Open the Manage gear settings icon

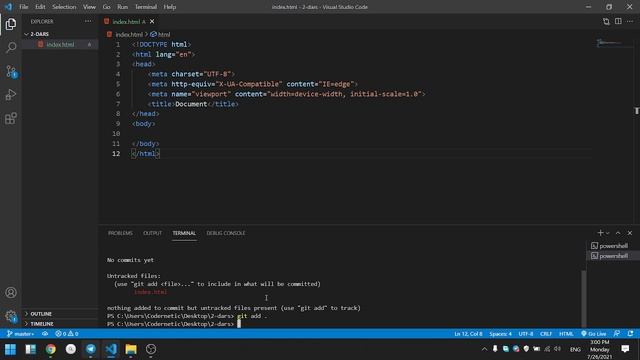(x=11, y=316)
